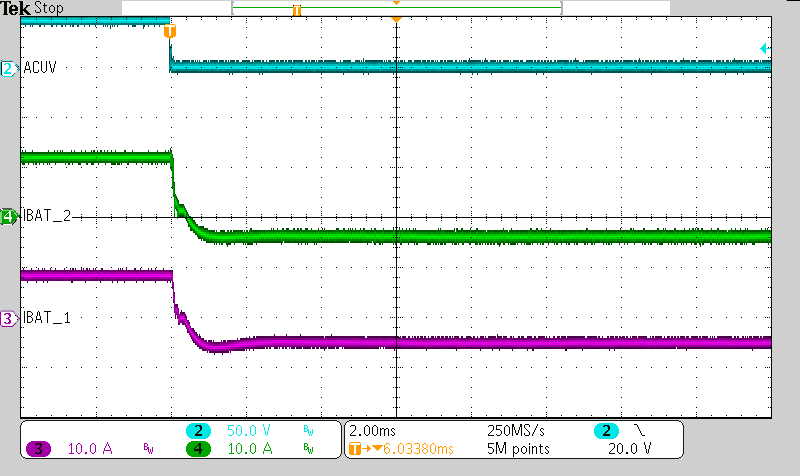Select the channel 4 IBAT_2 ground marker
This screenshot has width=800, height=476.
(8, 216)
